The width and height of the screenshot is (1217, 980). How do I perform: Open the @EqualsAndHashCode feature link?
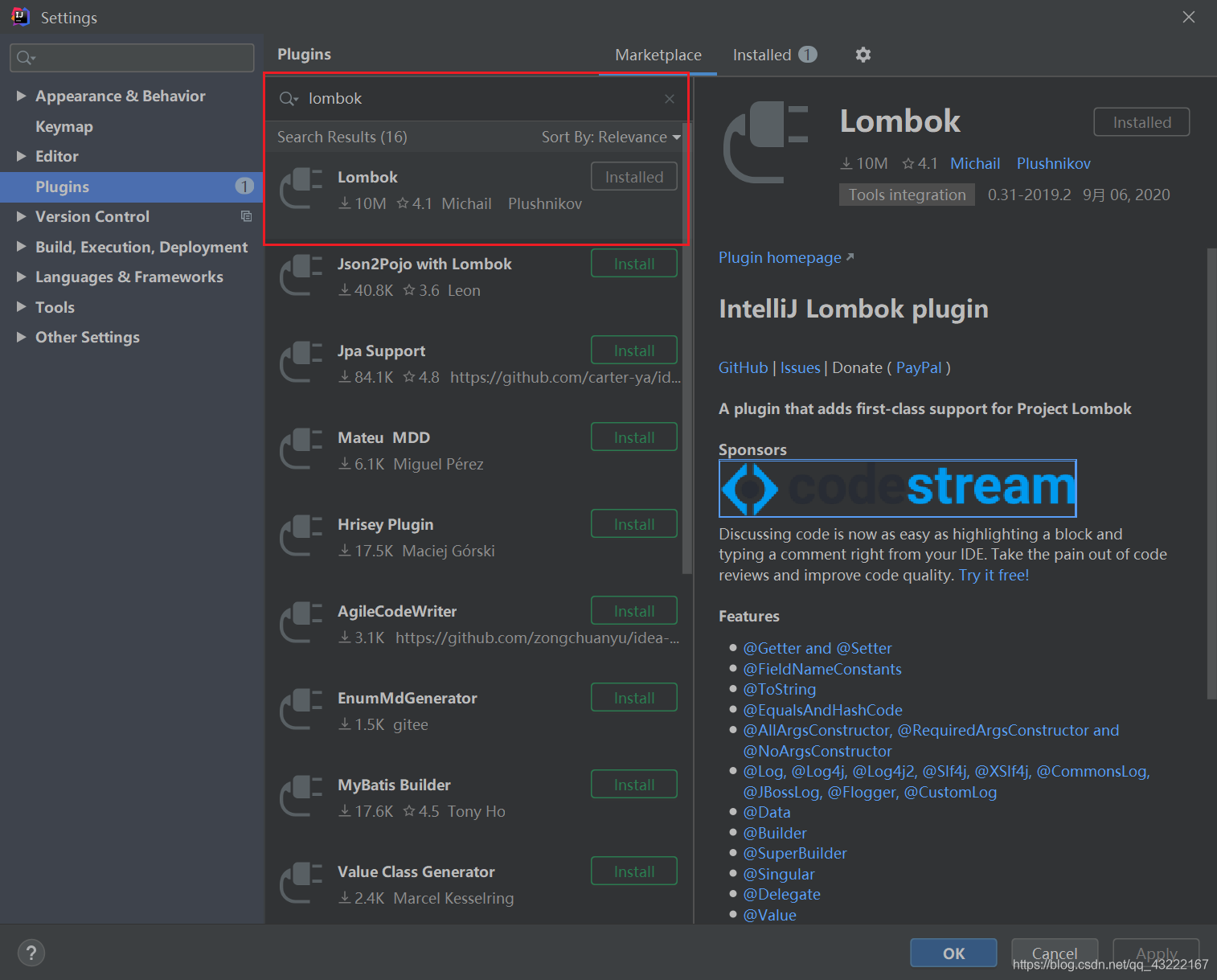pos(823,710)
